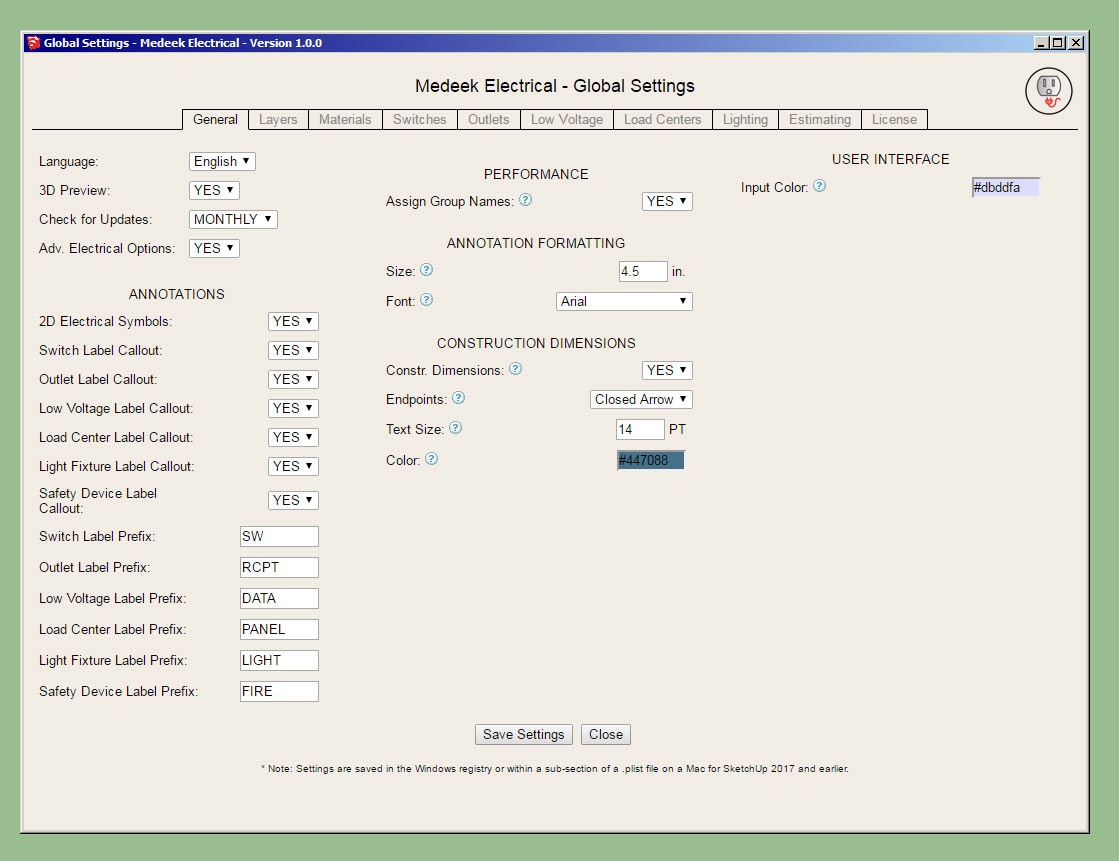Open the Adv. Electrical Options dropdown
Image resolution: width=1119 pixels, height=861 pixels.
click(x=214, y=248)
